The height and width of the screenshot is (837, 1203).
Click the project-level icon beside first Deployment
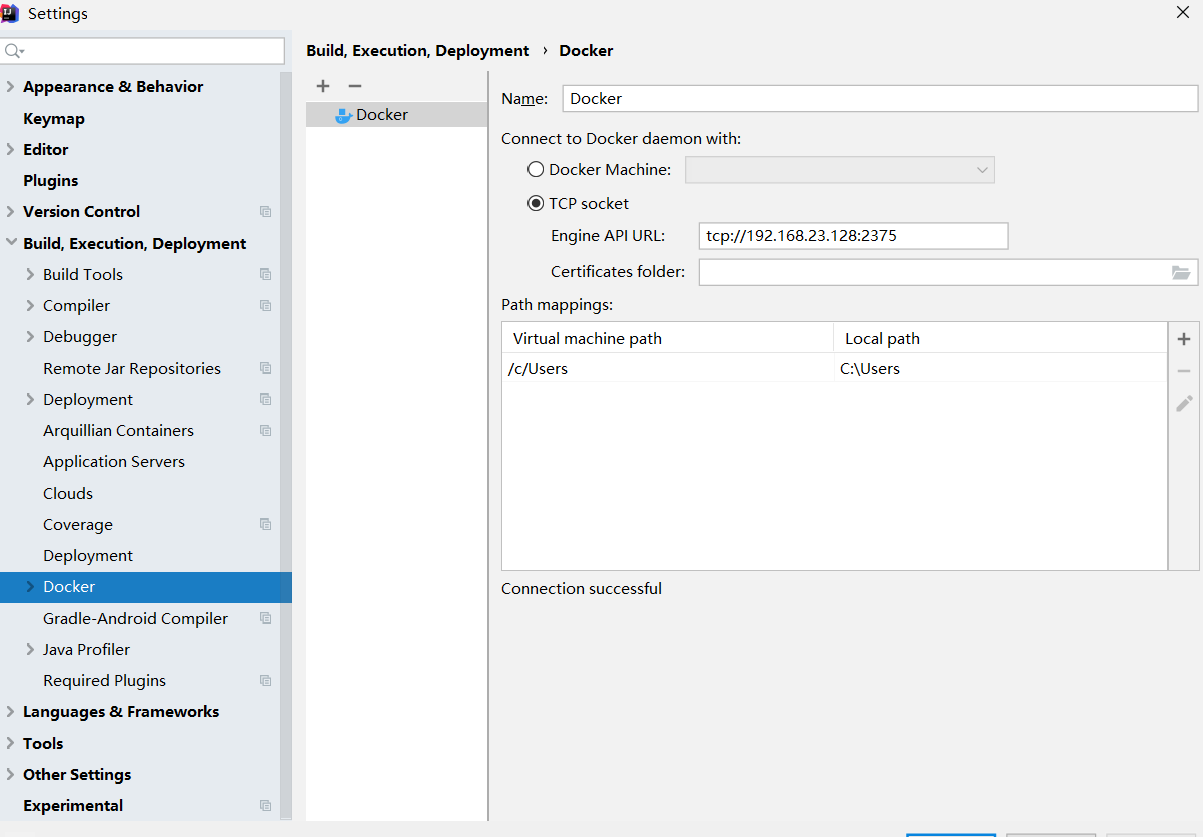[265, 399]
